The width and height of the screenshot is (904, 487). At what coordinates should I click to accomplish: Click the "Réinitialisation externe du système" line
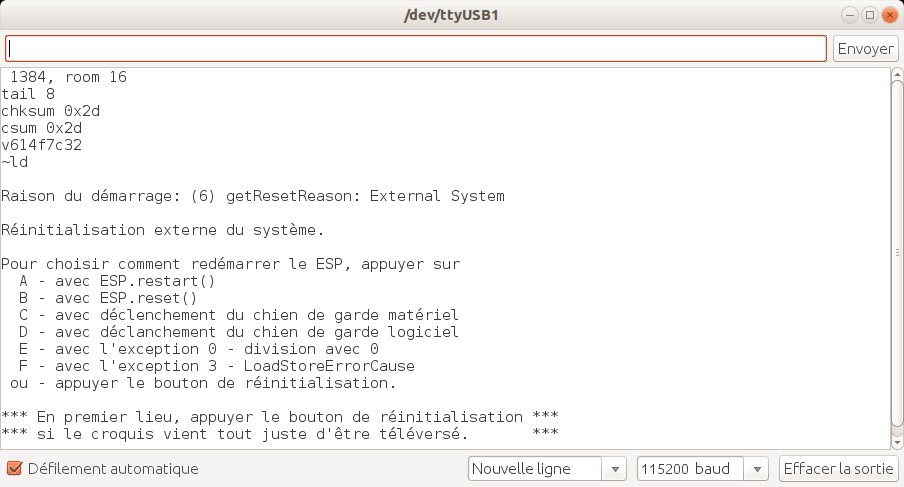coord(163,230)
